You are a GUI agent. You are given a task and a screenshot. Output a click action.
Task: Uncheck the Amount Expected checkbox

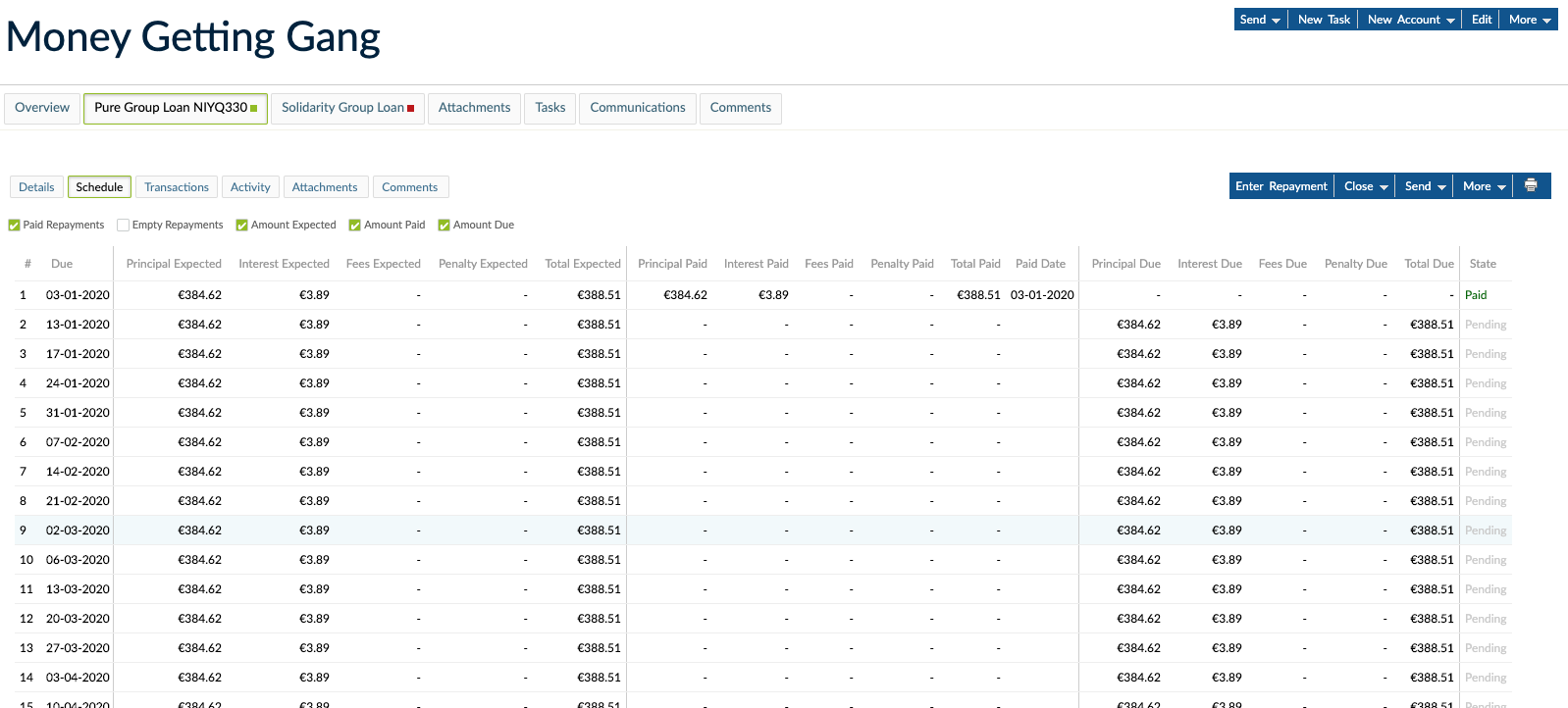(242, 226)
